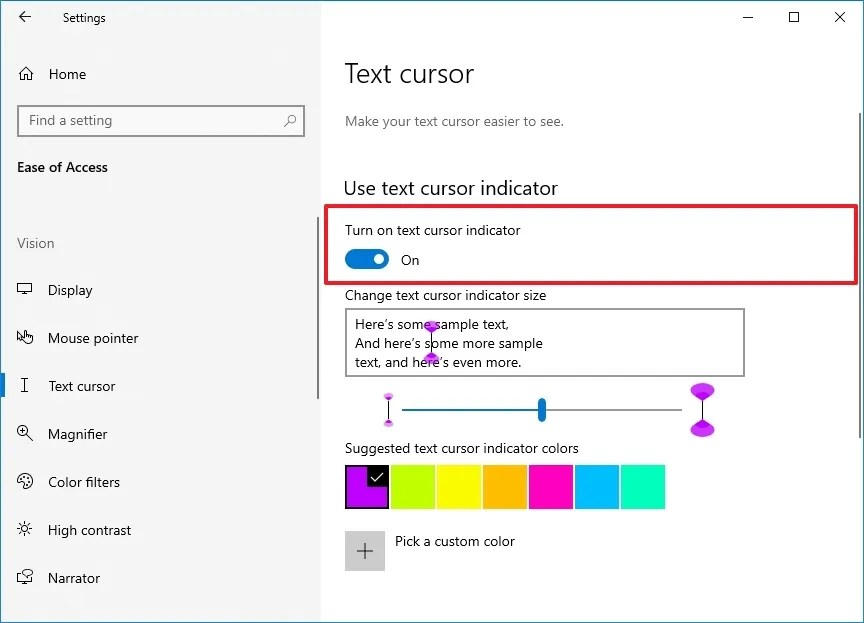Open Mouse pointer settings via its icon

[24, 338]
